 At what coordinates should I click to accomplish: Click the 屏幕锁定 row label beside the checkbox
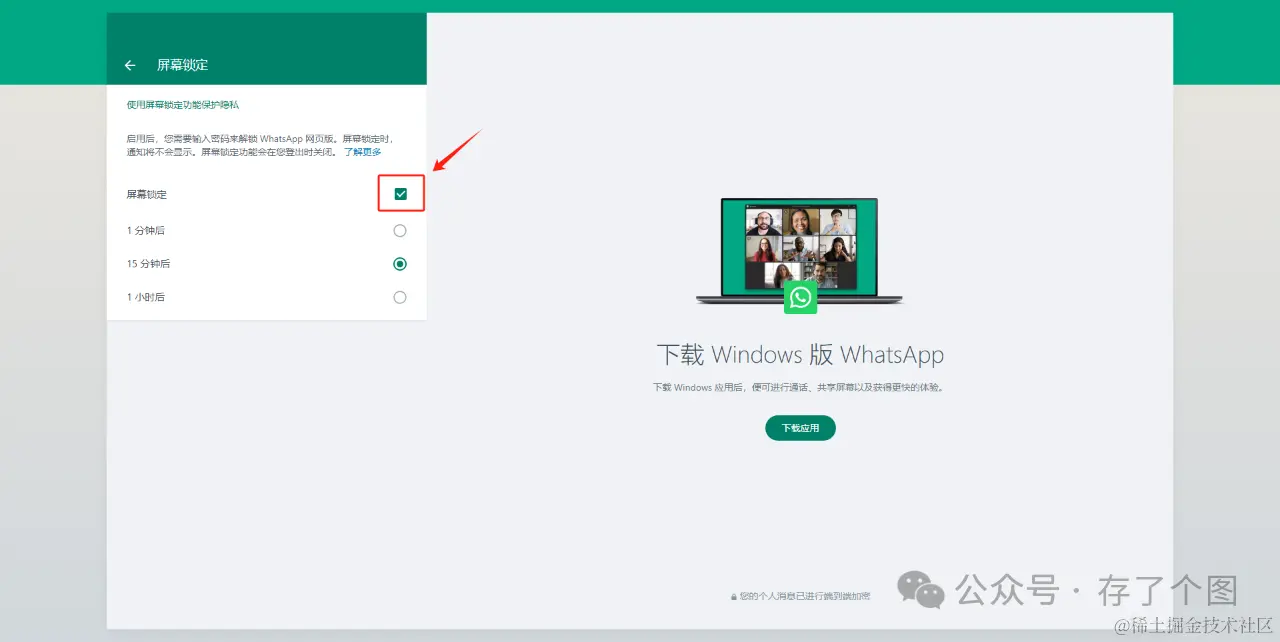coord(147,194)
